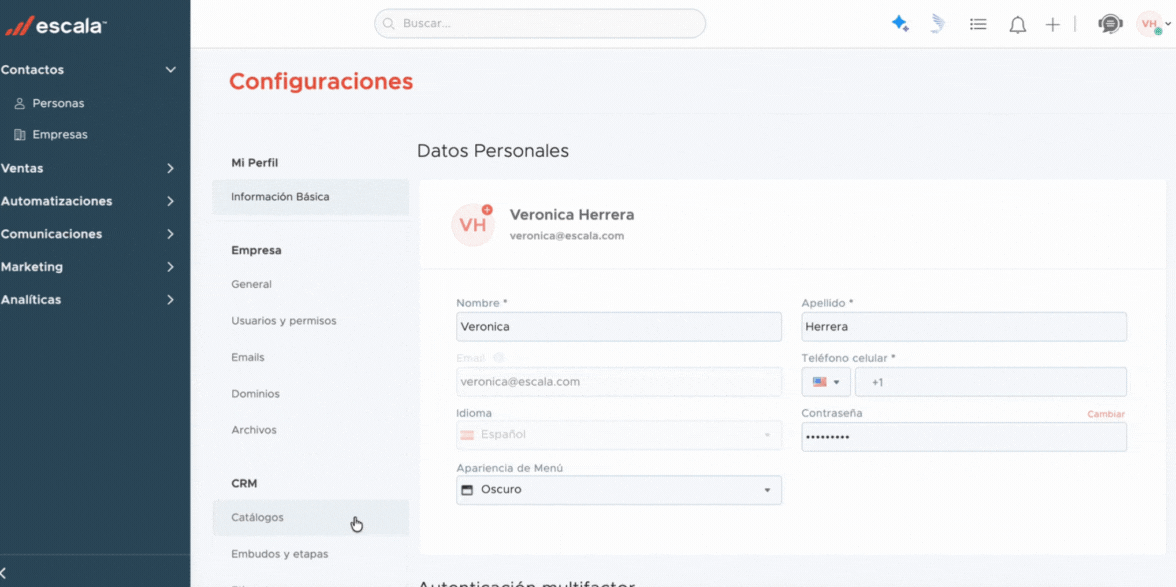Go to Usuarios y permisos settings
The width and height of the screenshot is (1176, 587).
(284, 321)
